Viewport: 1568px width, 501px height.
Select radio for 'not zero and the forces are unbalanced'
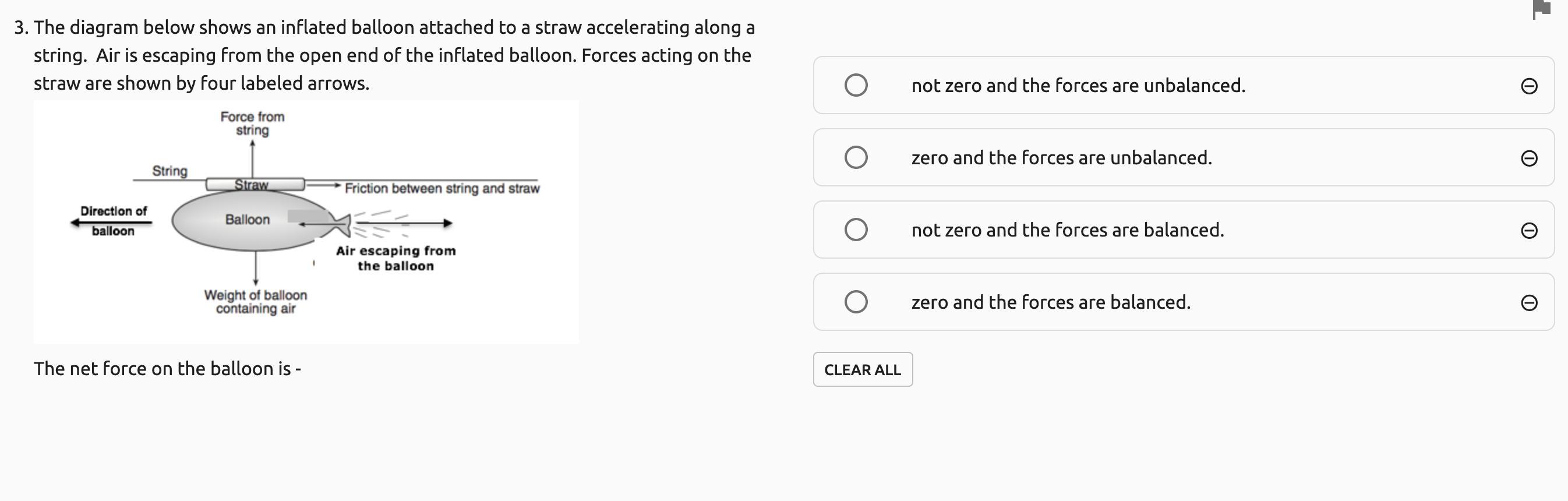[x=856, y=85]
